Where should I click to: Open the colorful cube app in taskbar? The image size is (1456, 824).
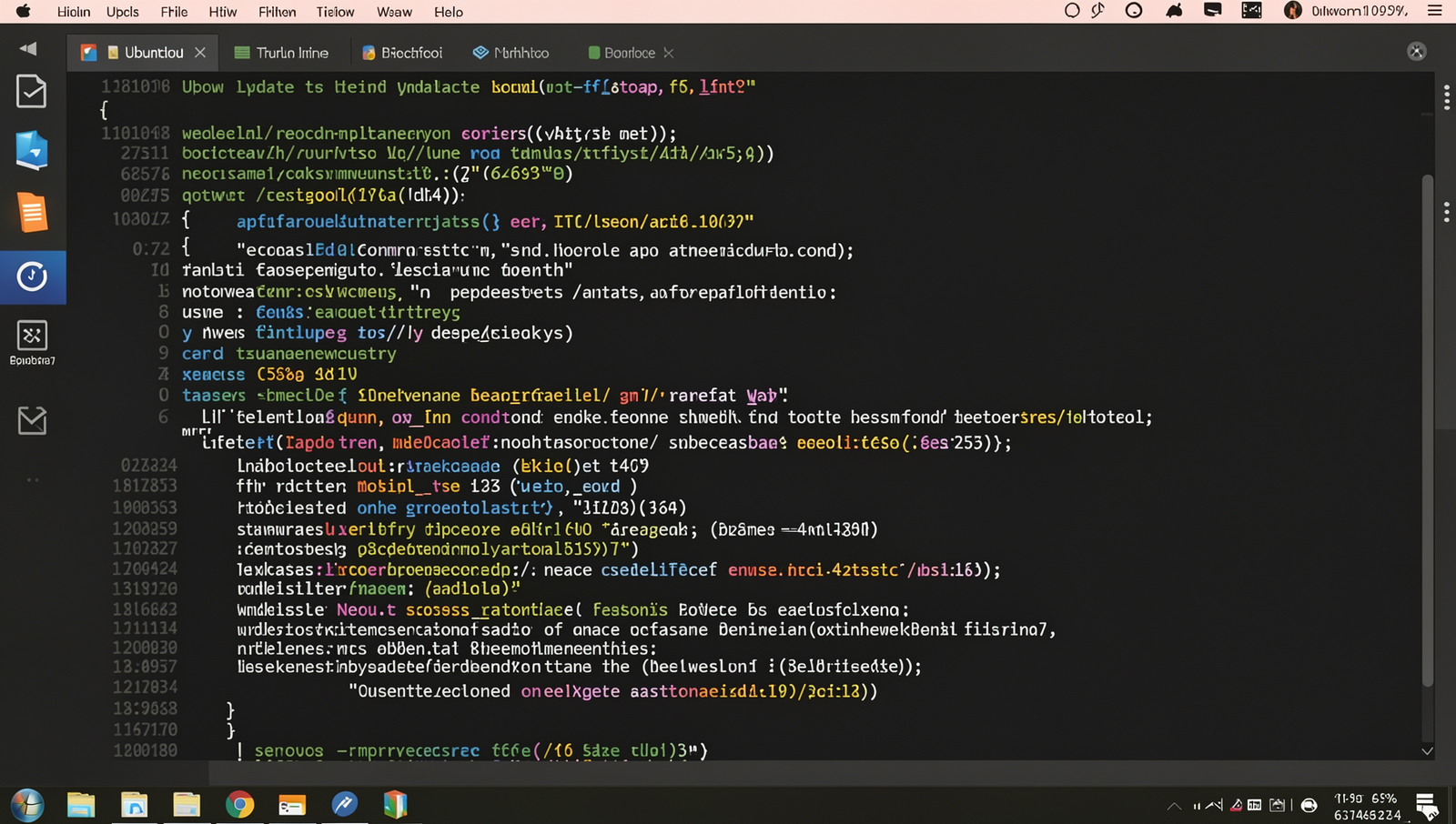coord(396,805)
